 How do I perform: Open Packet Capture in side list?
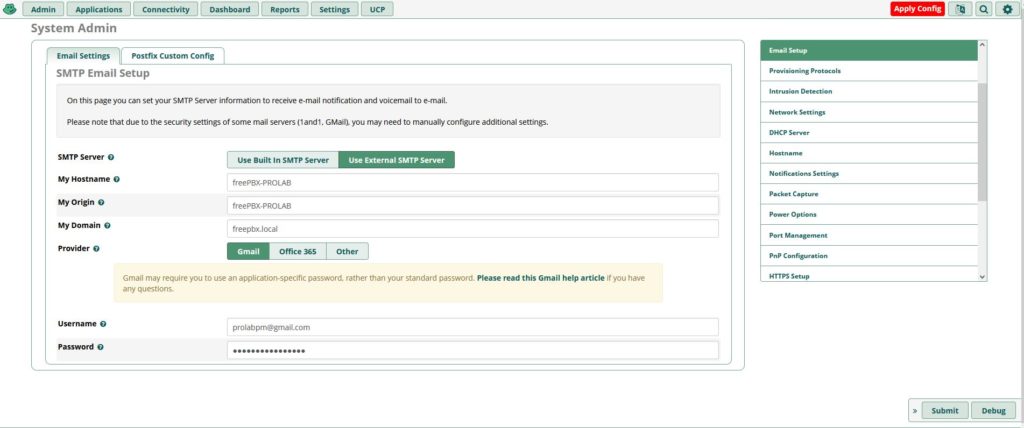[x=869, y=194]
